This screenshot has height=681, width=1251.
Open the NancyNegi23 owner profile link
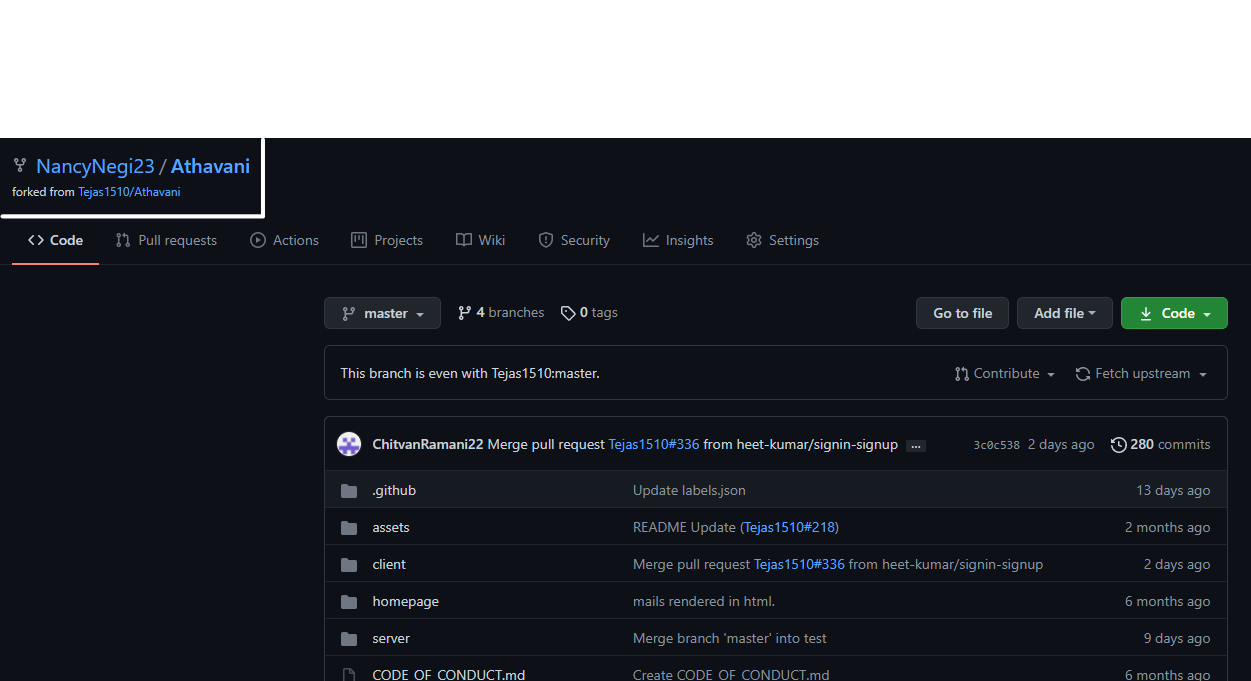tap(95, 166)
